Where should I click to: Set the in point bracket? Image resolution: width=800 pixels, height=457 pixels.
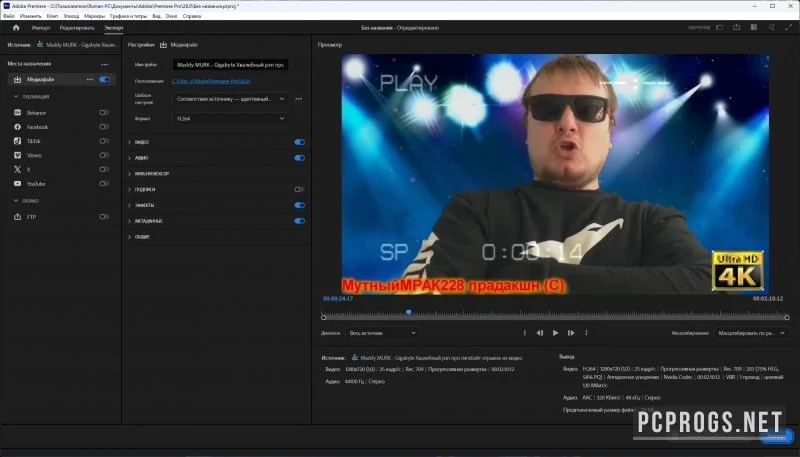pyautogui.click(x=524, y=333)
